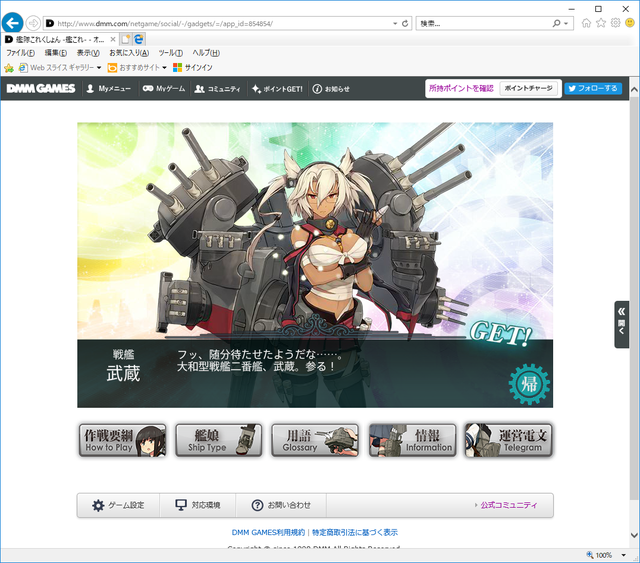Click the ポイントチャージ button
640x563 pixels.
pos(529,88)
